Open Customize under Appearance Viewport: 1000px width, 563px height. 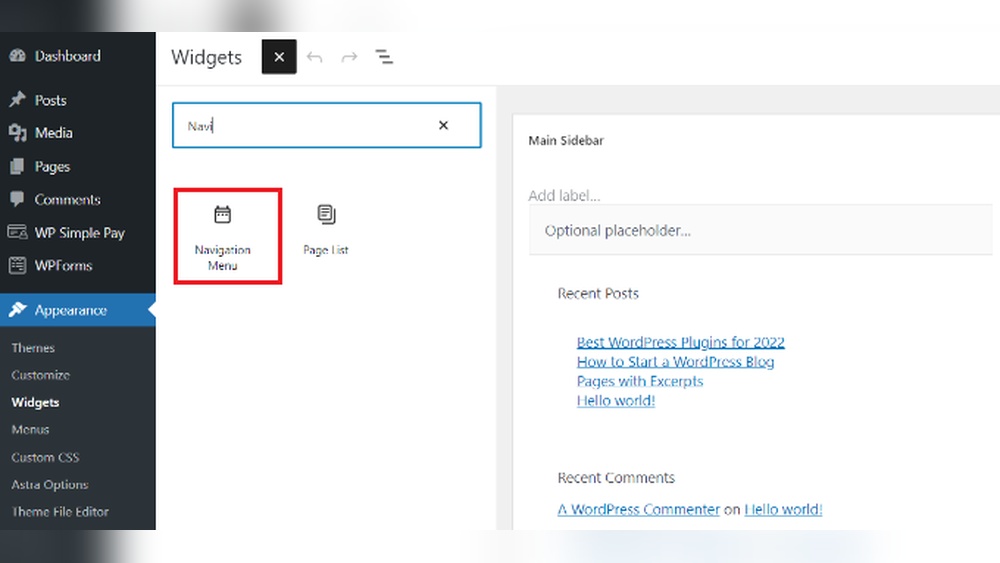point(40,375)
